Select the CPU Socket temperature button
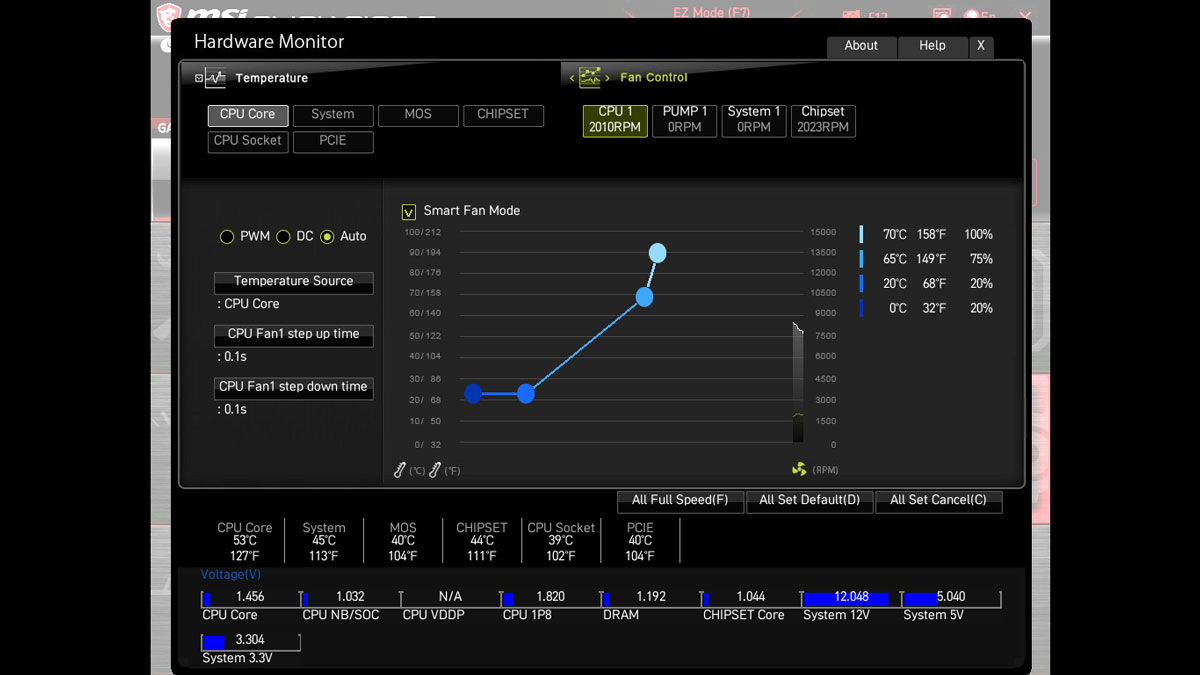 pos(248,141)
